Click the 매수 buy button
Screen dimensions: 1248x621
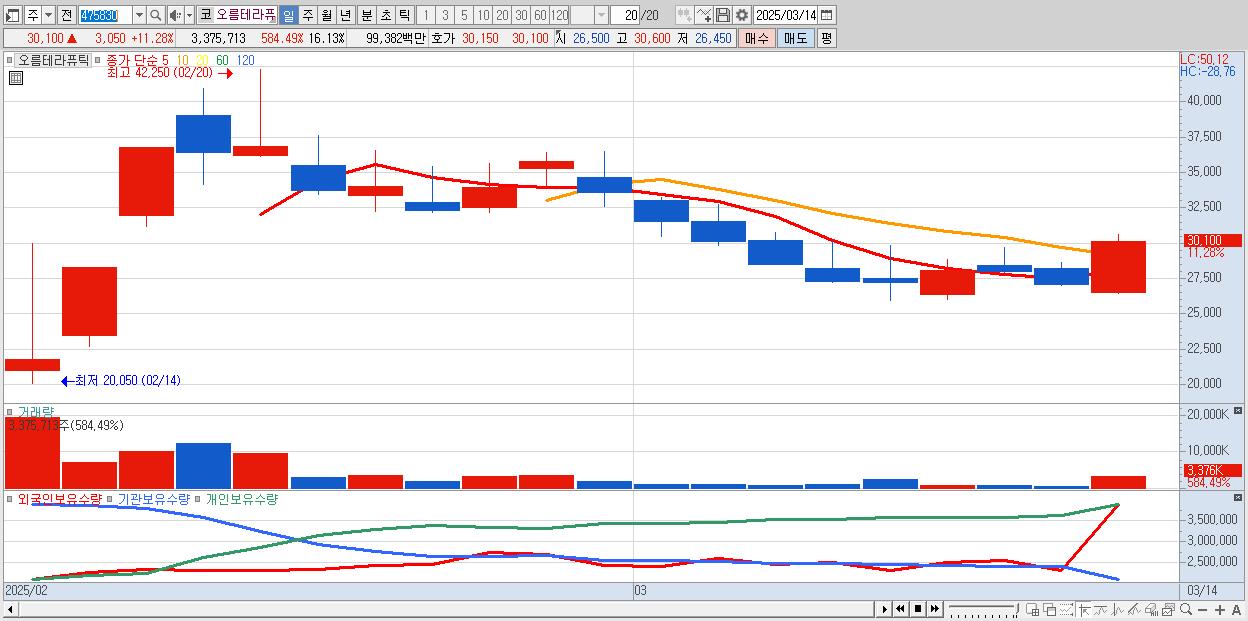click(756, 38)
